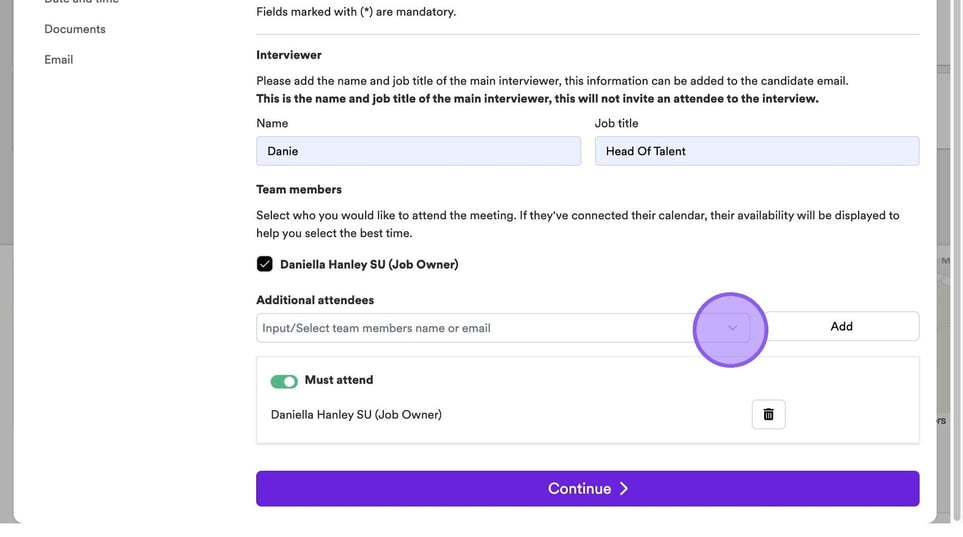Open the Documents section in sidebar

coord(75,29)
